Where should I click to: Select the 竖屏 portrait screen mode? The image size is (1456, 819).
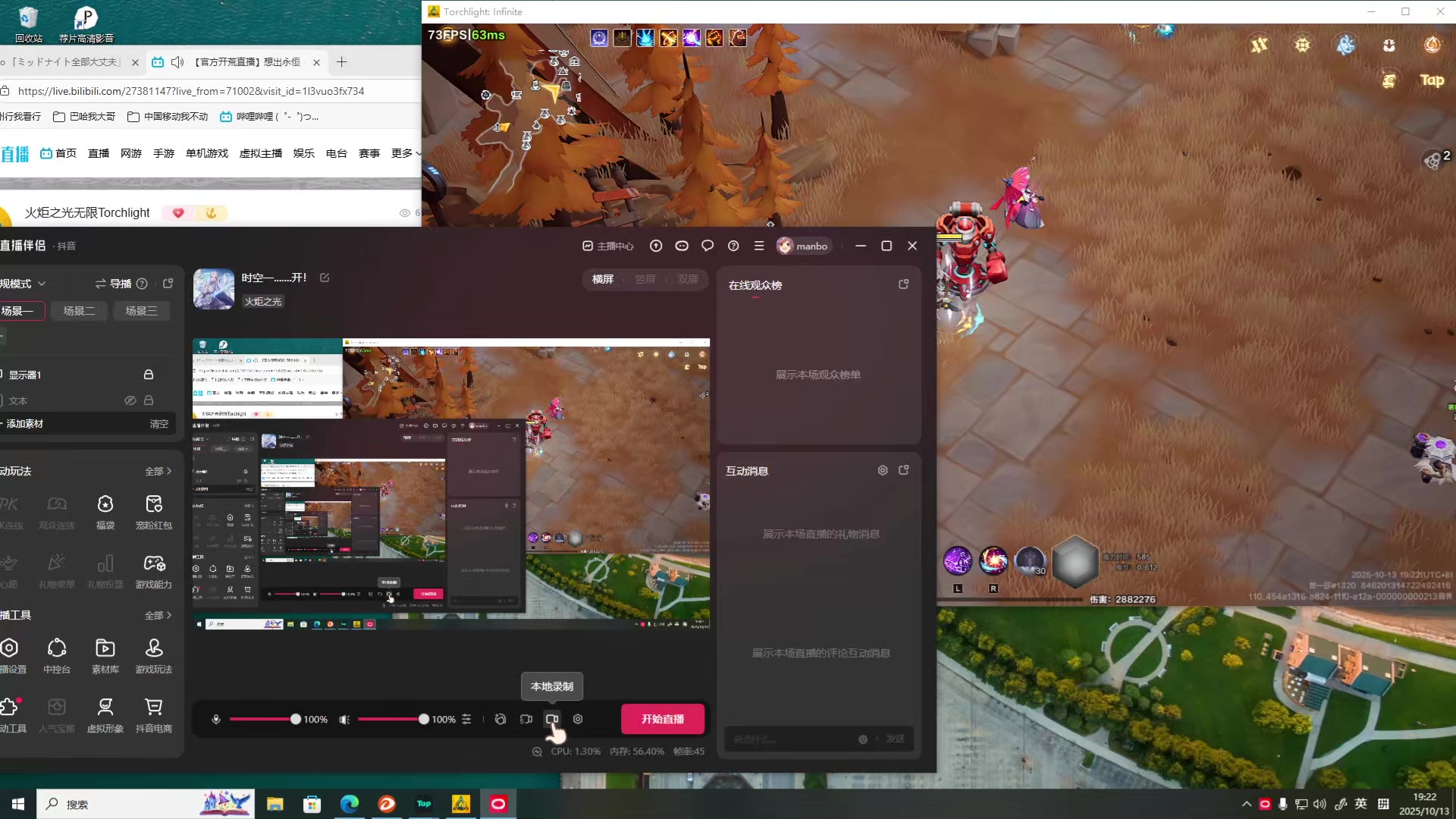pyautogui.click(x=645, y=279)
